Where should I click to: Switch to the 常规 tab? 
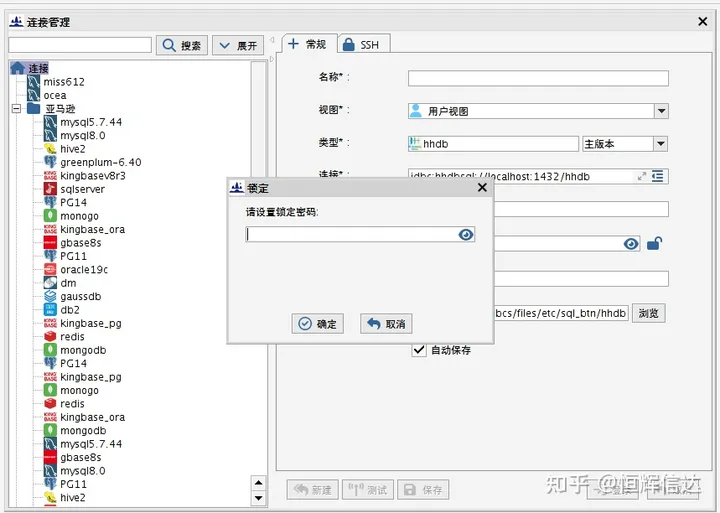tap(309, 44)
